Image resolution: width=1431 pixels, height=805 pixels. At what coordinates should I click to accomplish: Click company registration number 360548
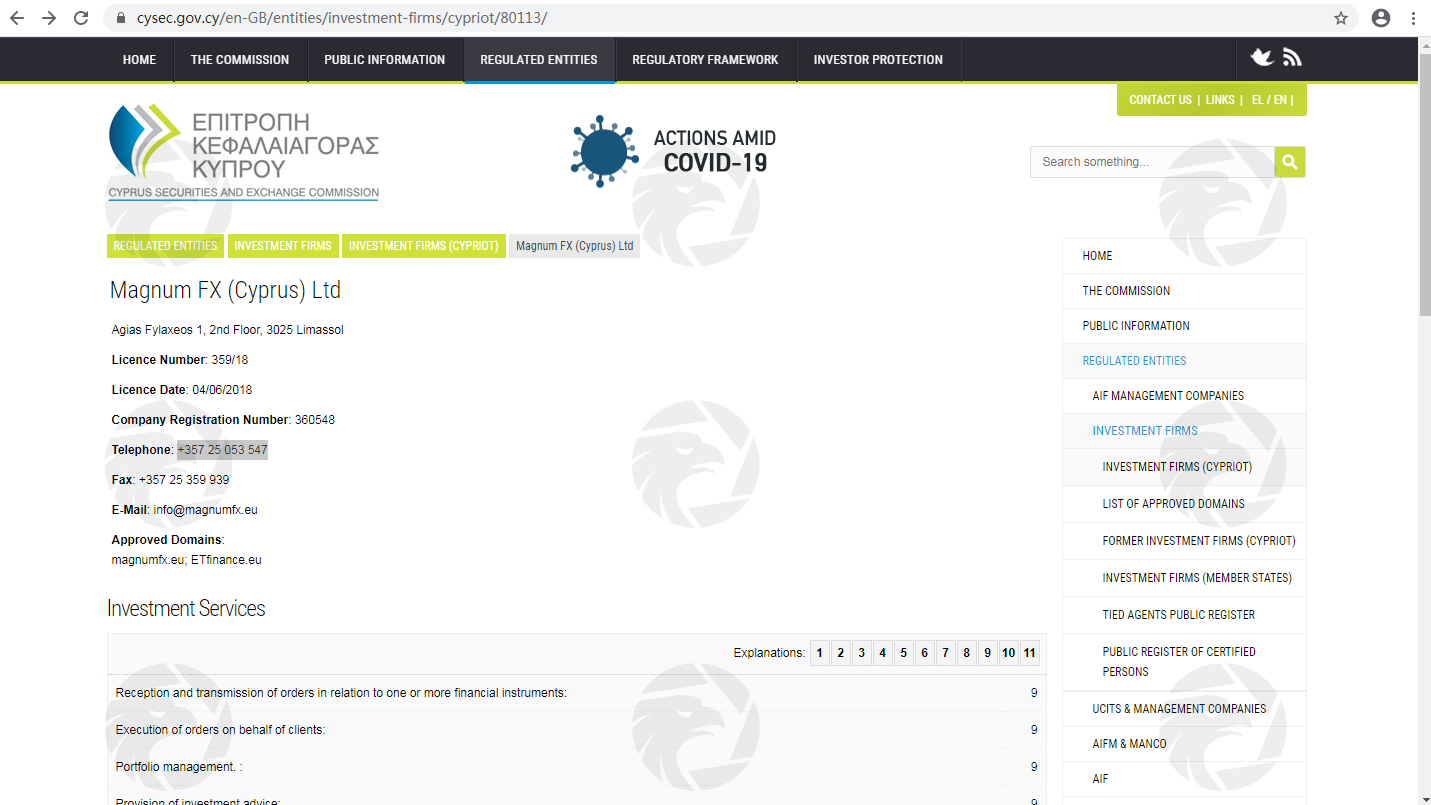point(315,420)
